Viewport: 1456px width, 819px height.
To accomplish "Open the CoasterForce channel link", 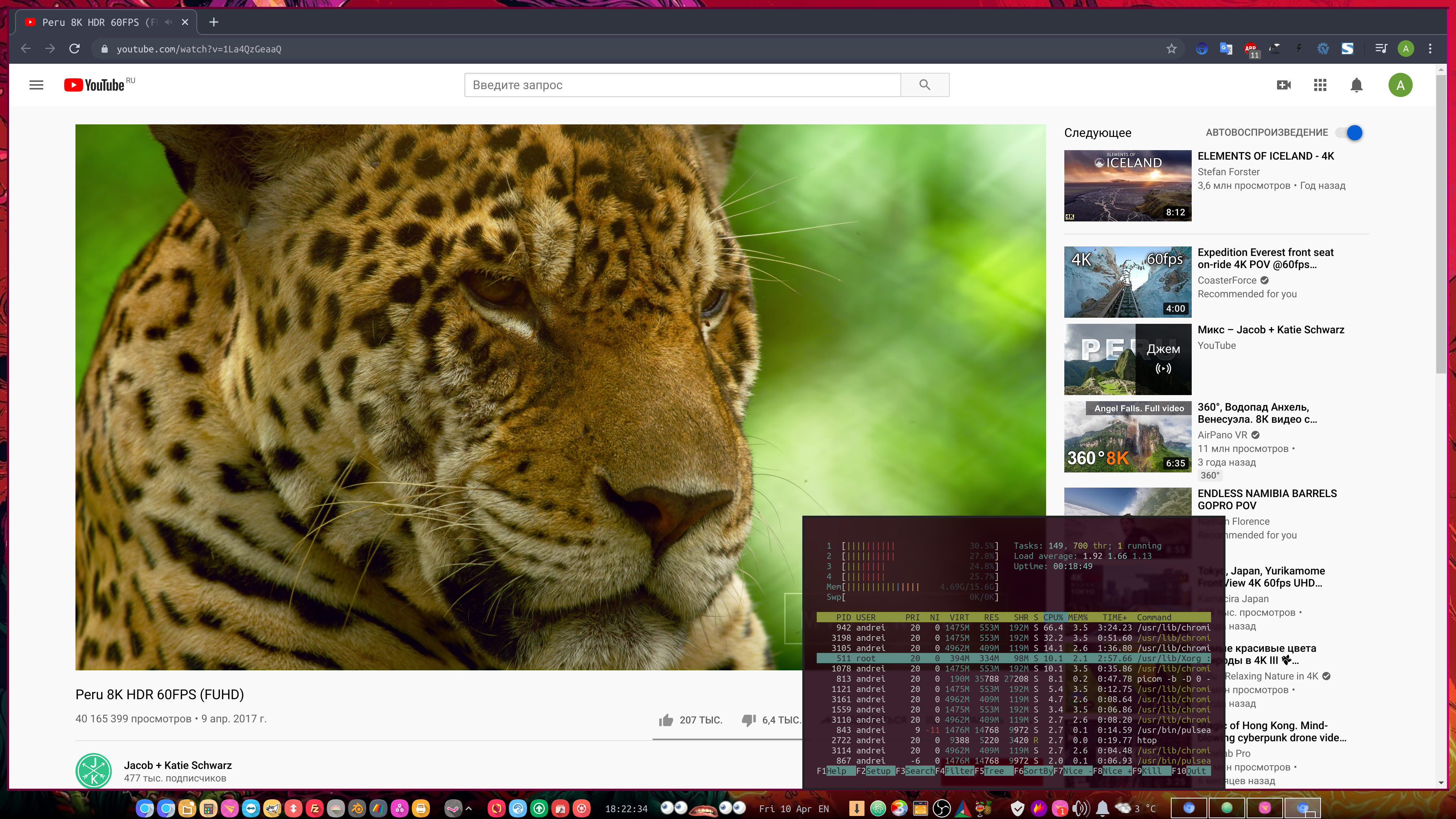I will click(x=1227, y=280).
